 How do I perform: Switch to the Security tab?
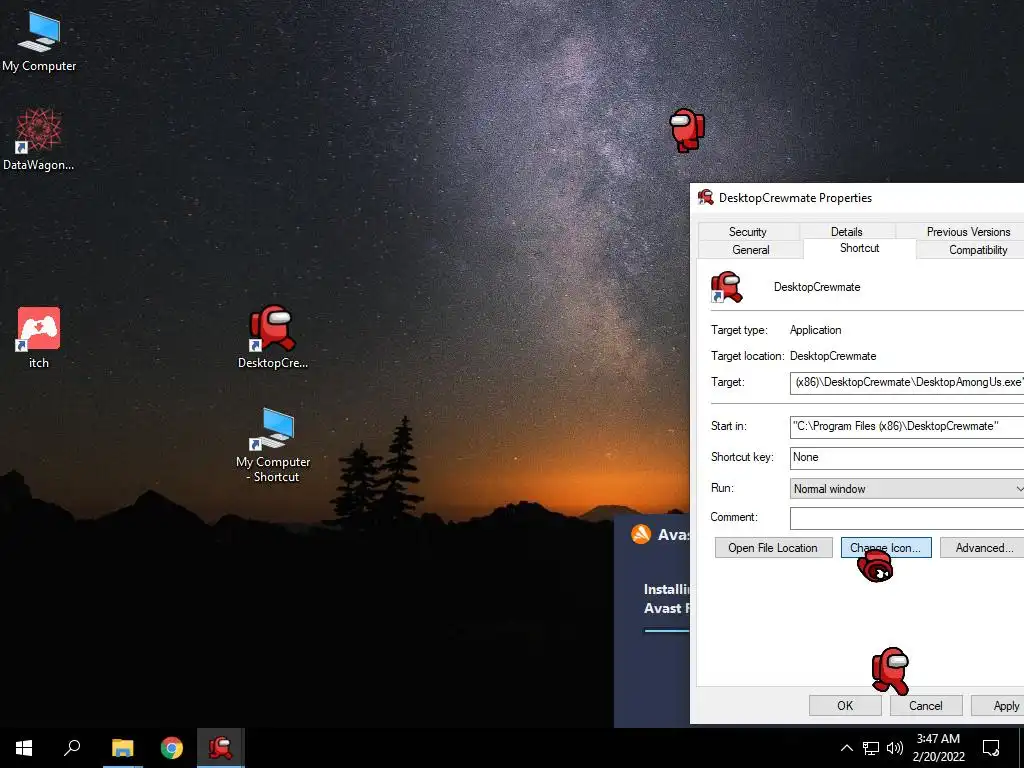[748, 232]
